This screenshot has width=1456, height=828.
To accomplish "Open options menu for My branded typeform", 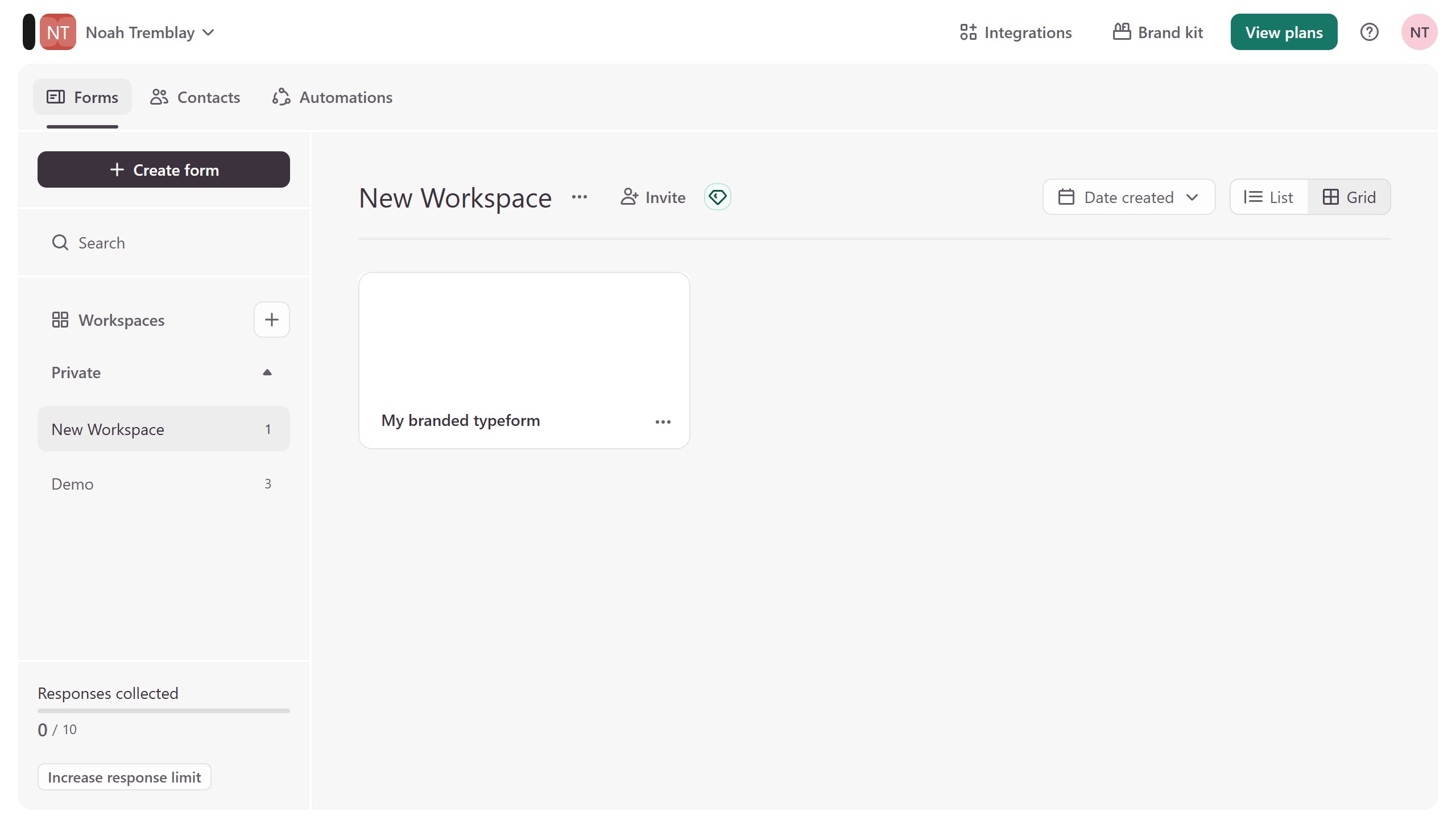I will pyautogui.click(x=663, y=421).
